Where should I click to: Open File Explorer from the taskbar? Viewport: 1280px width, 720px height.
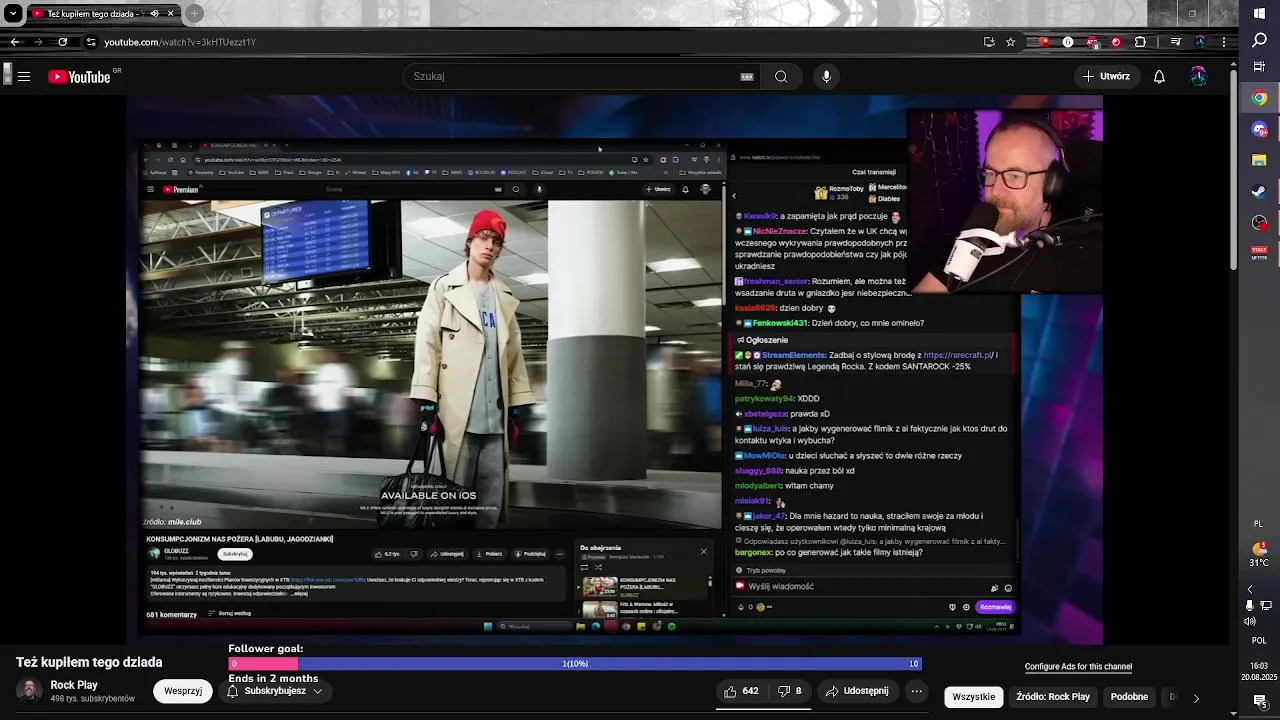pyautogui.click(x=1259, y=160)
